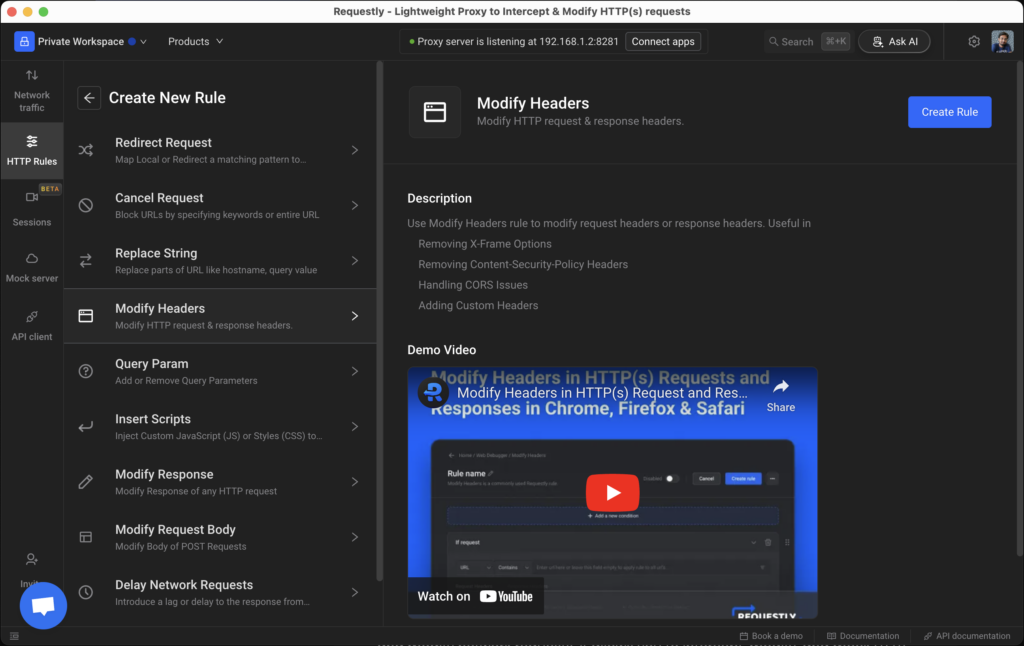The image size is (1024, 646).
Task: Share the demo video
Action: click(780, 396)
